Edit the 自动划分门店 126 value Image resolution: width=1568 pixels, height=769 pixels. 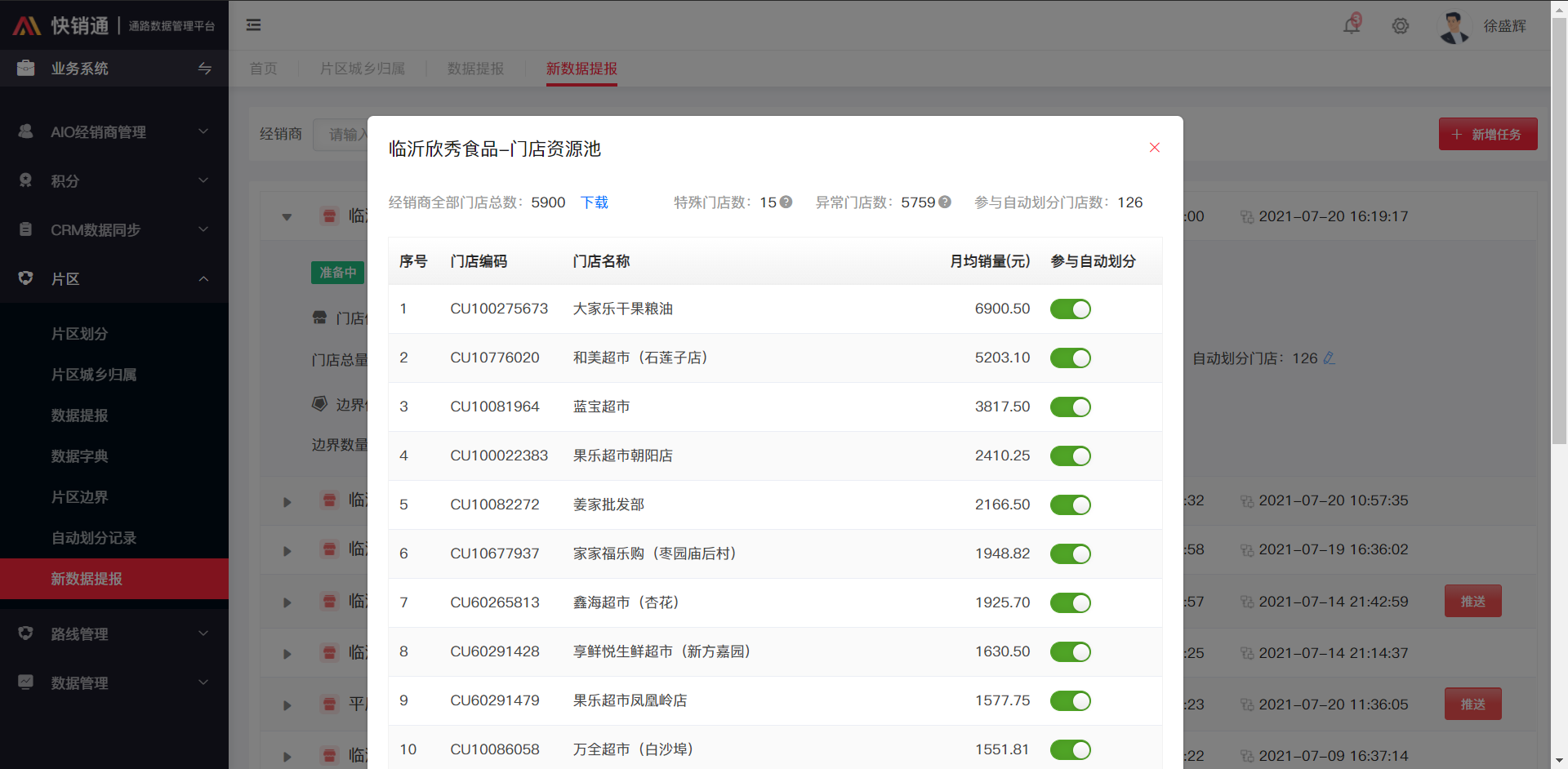point(1329,358)
